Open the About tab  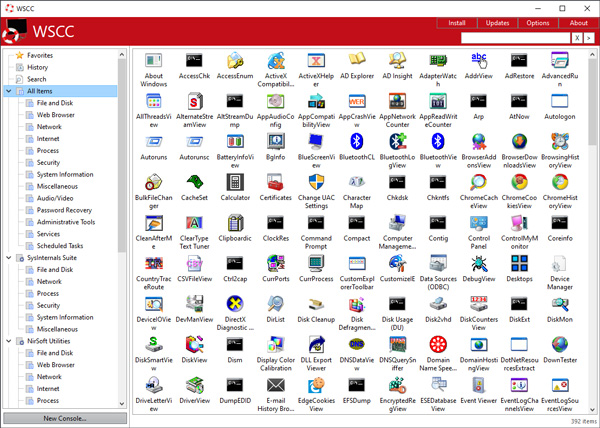[578, 23]
